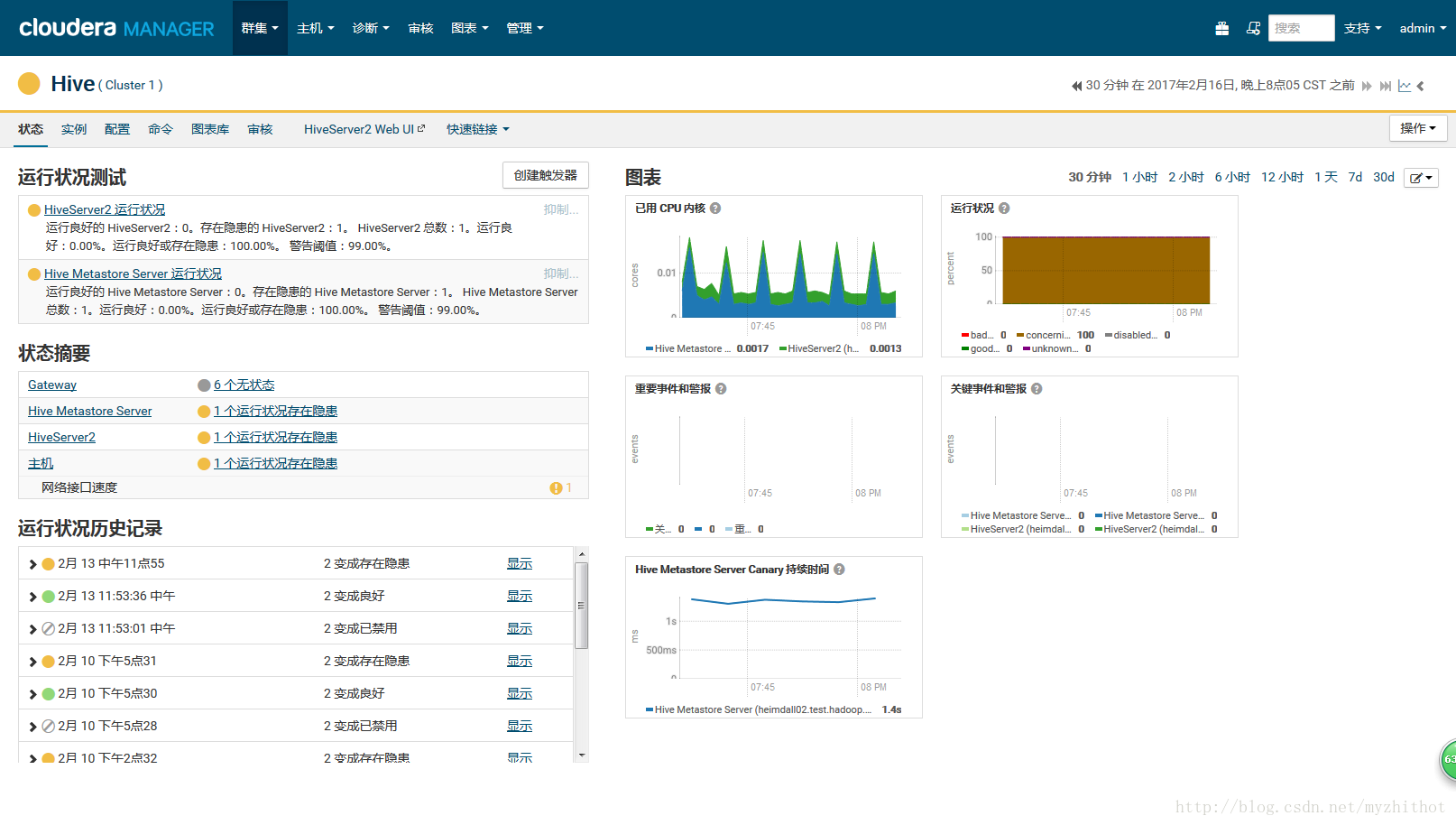Click 显示 for the 2月 10 下午5点30 entry
The height and width of the screenshot is (825, 1456).
[520, 693]
